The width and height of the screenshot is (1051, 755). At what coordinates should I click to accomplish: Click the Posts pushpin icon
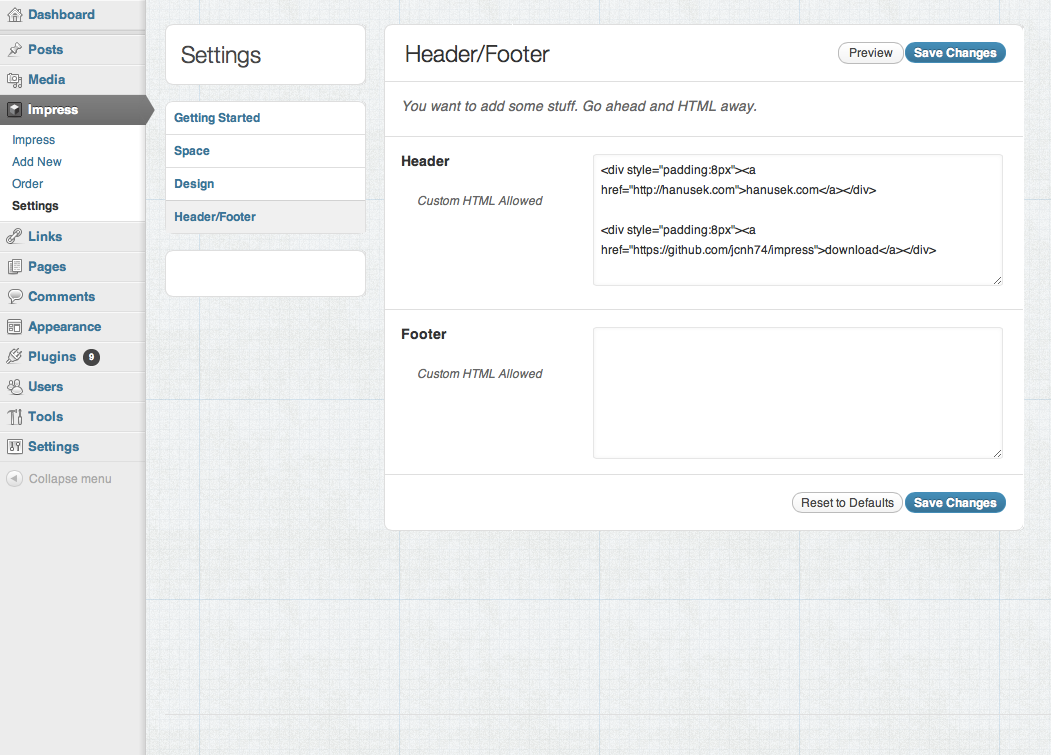click(x=14, y=50)
